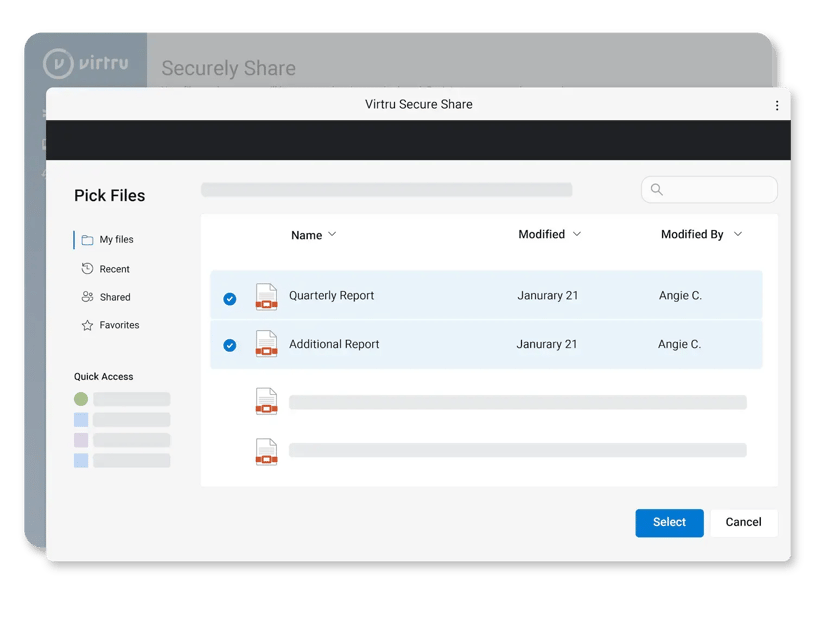Click the Quarterly Report file icon
Viewport: 814px width, 629px height.
point(266,297)
